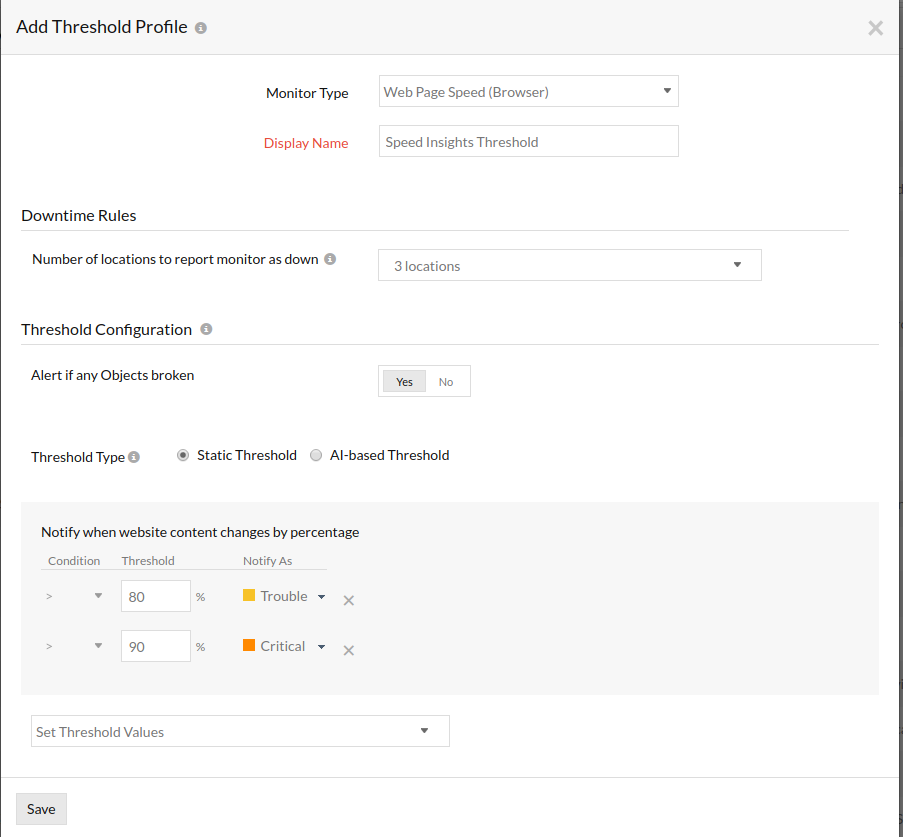Select Static Threshold radio button
Viewport: 903px width, 837px height.
pyautogui.click(x=183, y=455)
